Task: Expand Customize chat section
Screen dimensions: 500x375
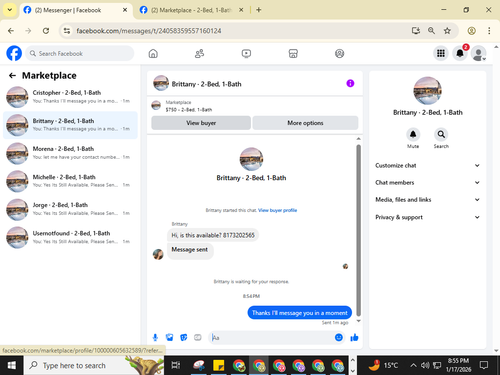Action: [427, 165]
